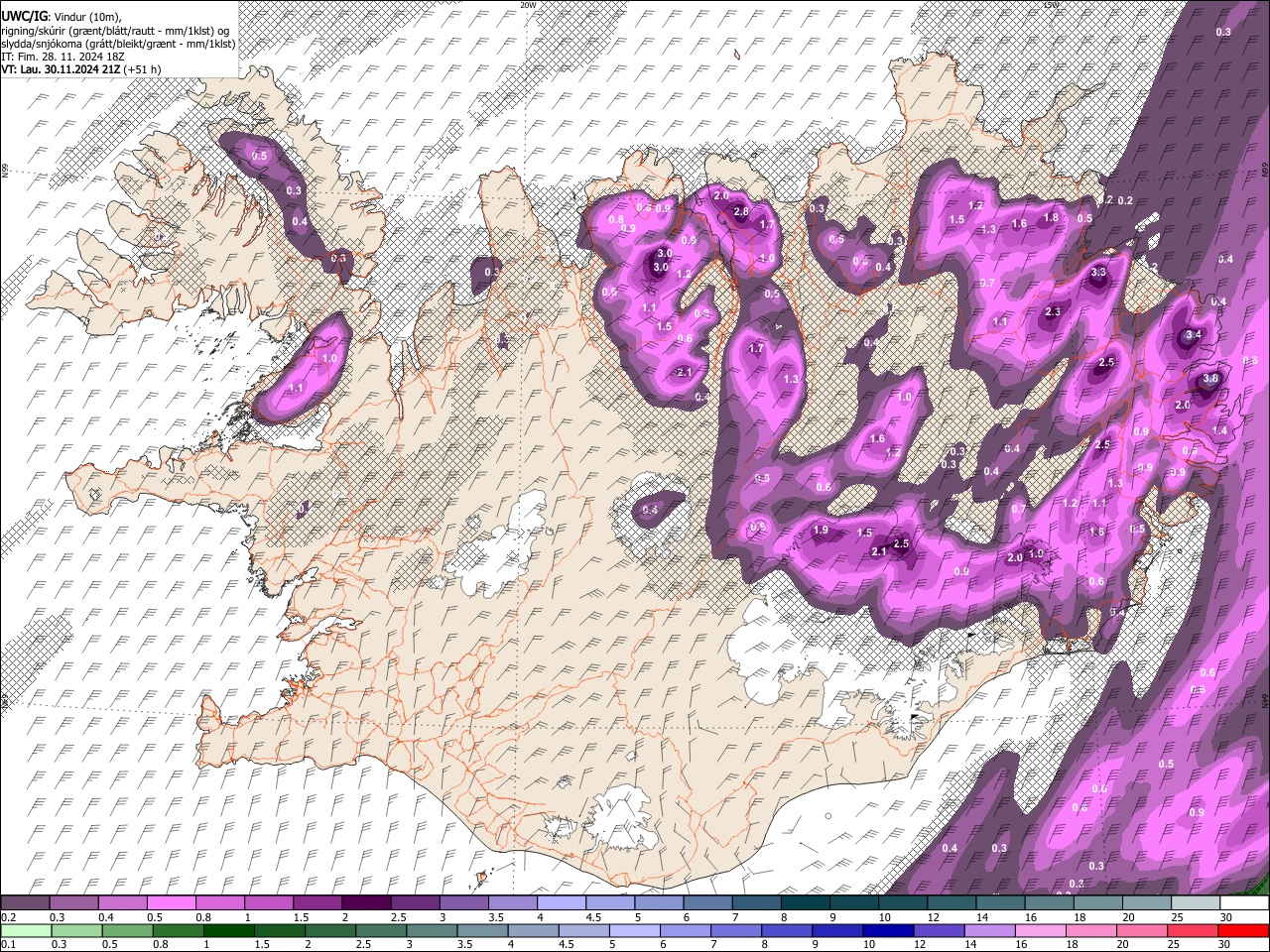This screenshot has width=1270, height=952.
Task: Select the mauve 0.3 swatch in top legend row
Action: [73, 903]
